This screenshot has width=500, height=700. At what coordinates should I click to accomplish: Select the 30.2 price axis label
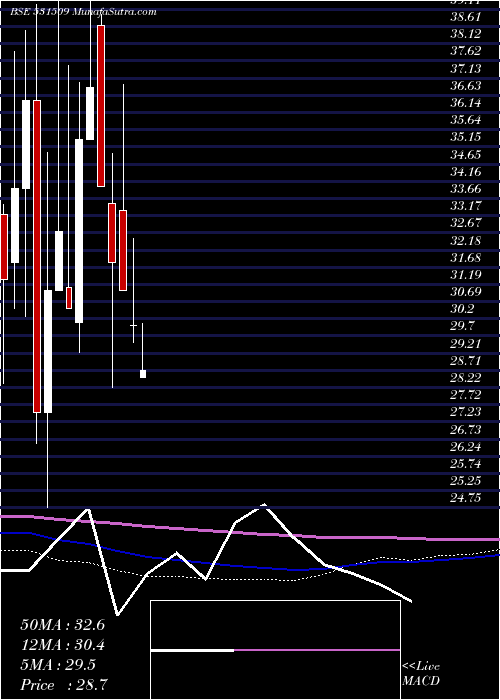(462, 309)
